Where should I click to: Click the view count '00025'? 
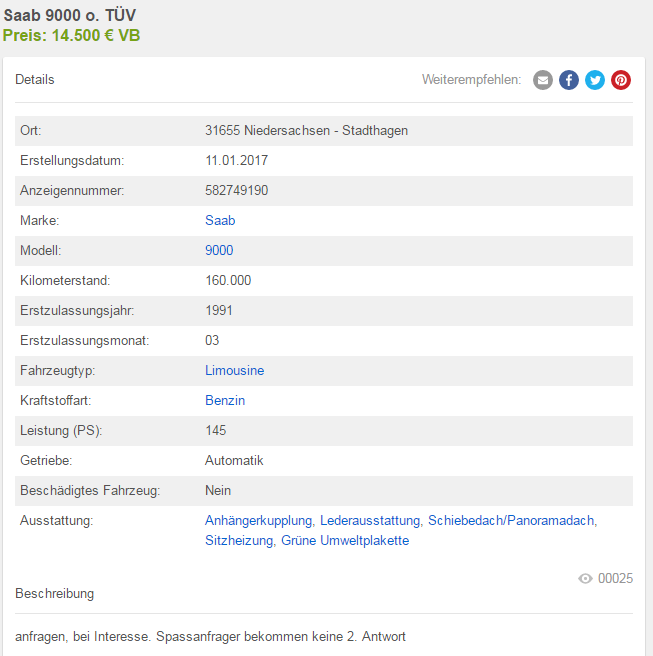(x=615, y=578)
